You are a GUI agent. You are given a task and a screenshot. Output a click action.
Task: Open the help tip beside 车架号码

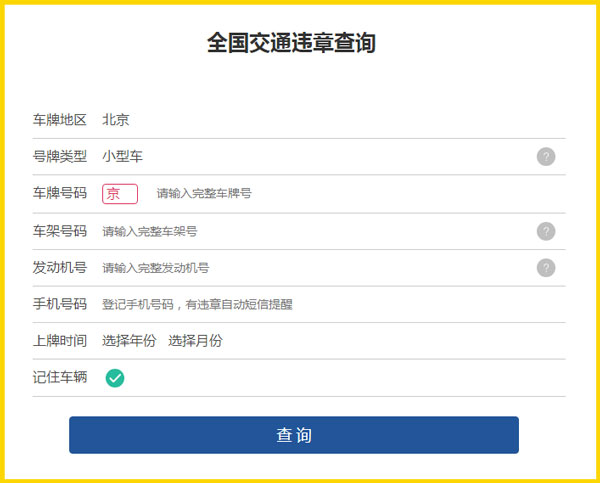coord(546,231)
